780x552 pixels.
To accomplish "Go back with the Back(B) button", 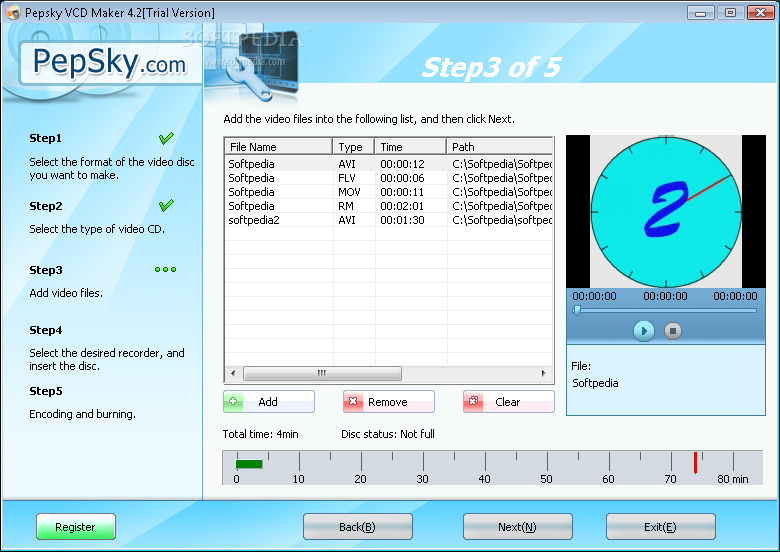I will tap(358, 527).
